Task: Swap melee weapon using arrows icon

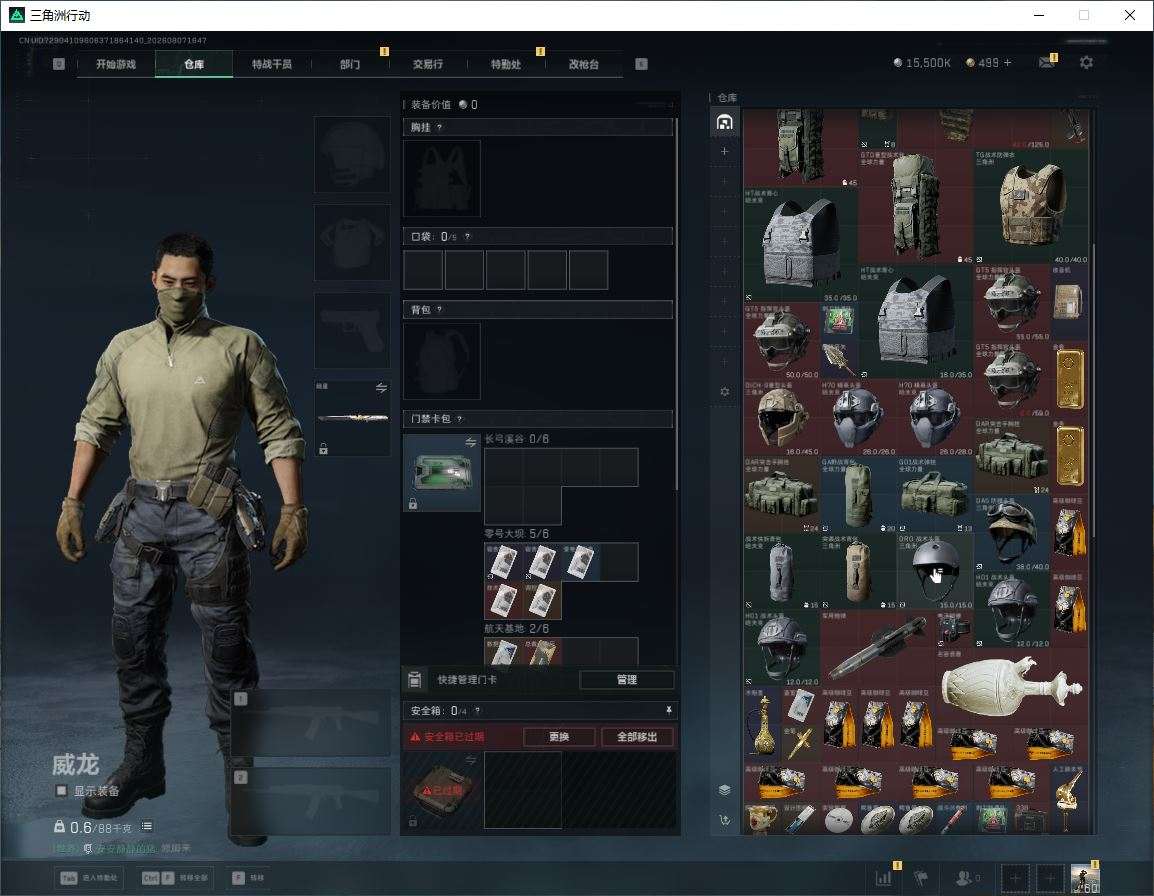Action: tap(381, 388)
